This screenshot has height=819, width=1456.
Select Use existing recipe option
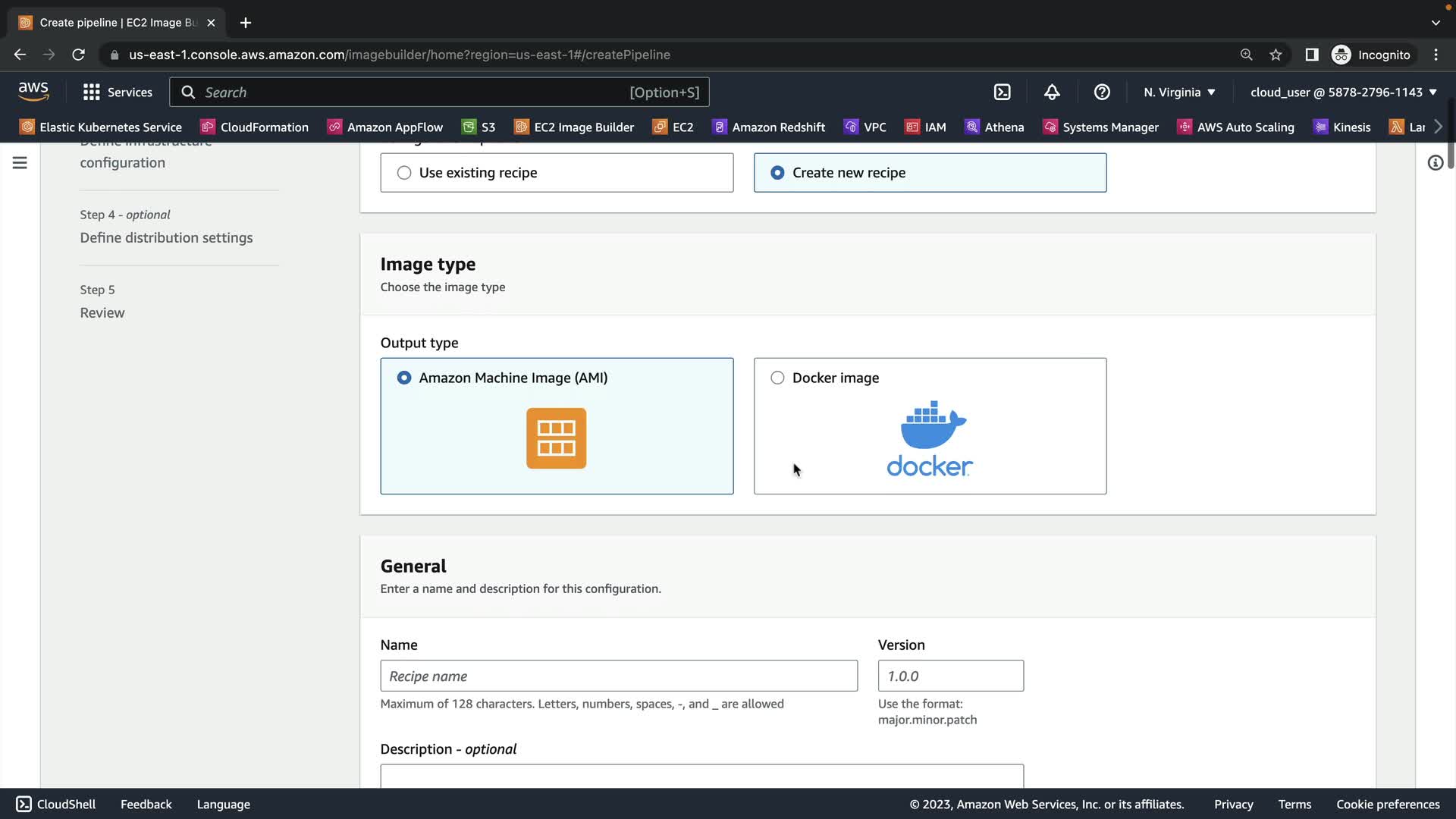point(404,173)
